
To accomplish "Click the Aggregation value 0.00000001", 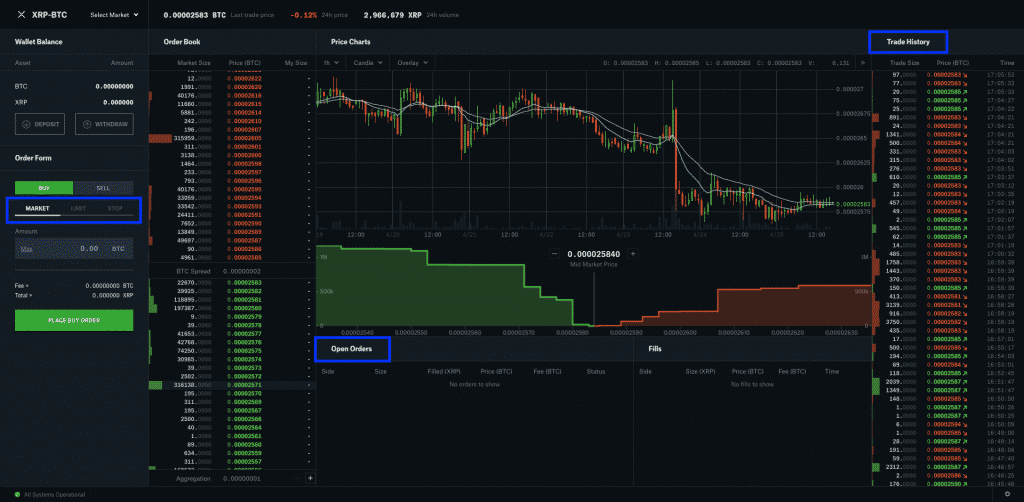I will click(242, 478).
